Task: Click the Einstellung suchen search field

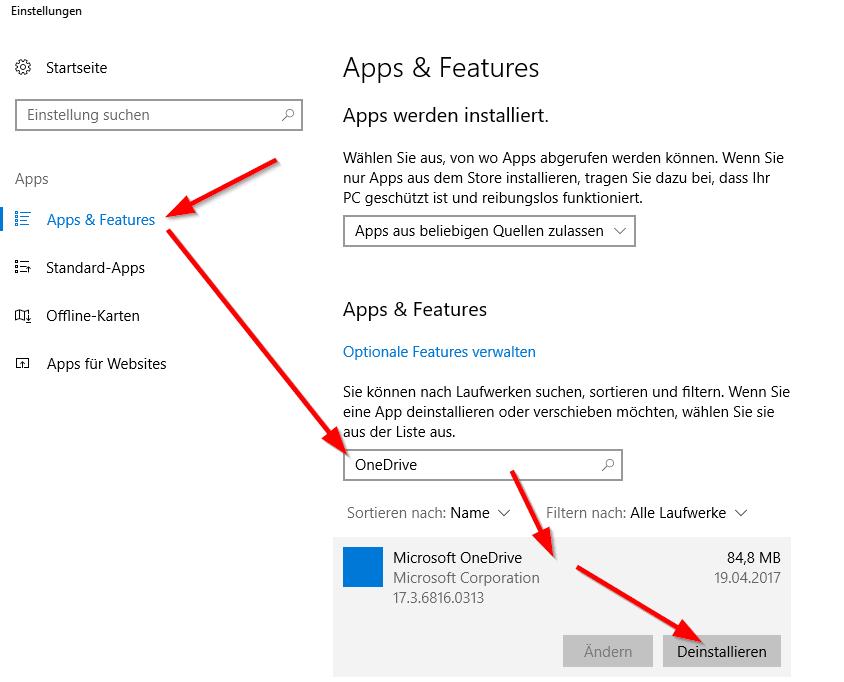Action: (159, 115)
